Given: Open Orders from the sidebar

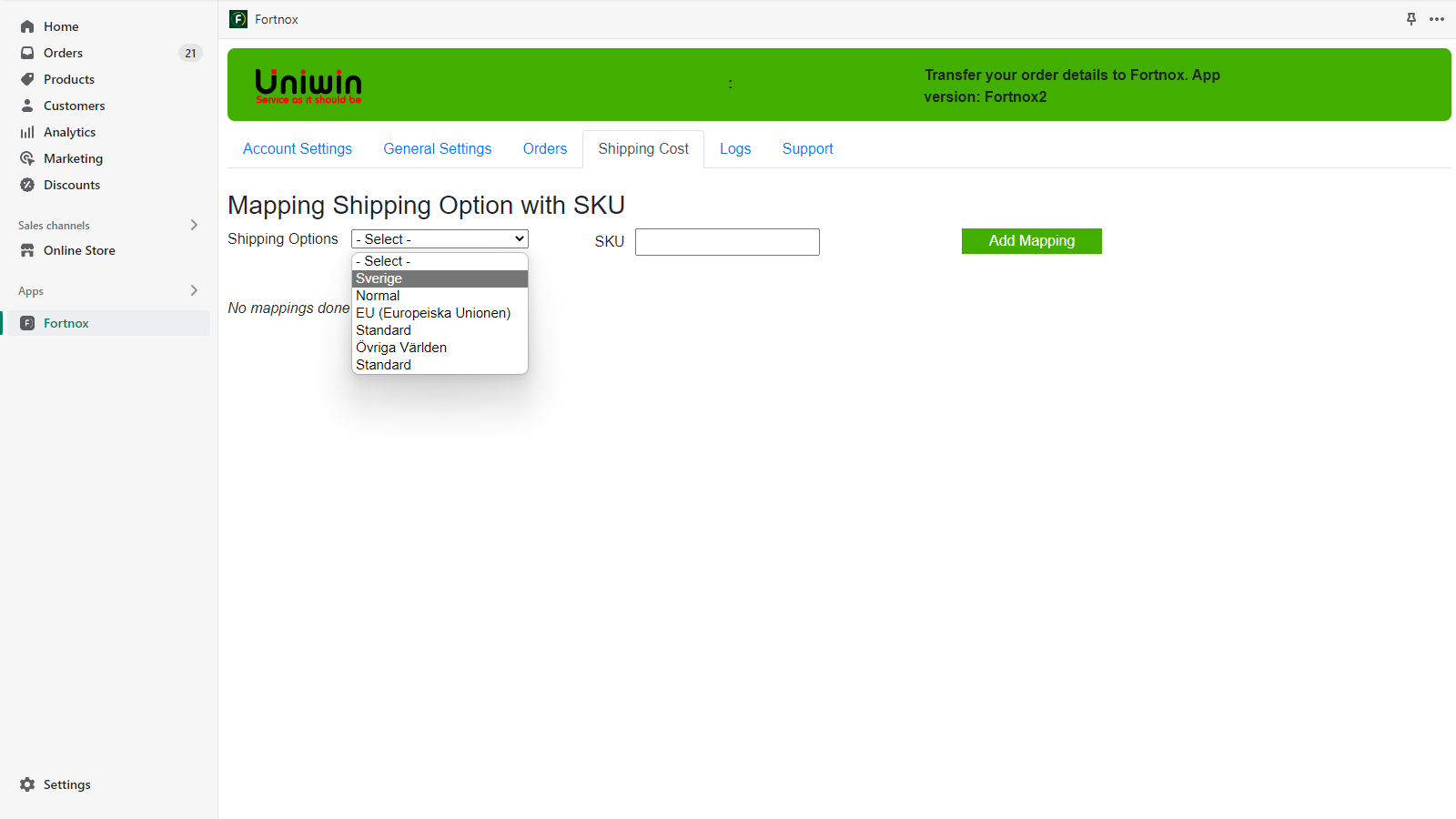Looking at the screenshot, I should (64, 52).
